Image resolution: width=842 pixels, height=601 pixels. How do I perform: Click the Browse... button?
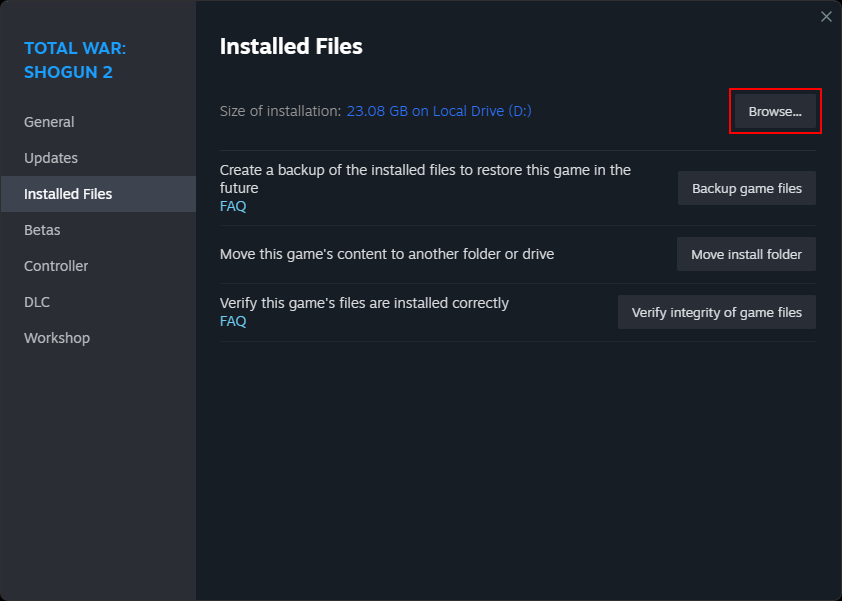click(x=775, y=111)
